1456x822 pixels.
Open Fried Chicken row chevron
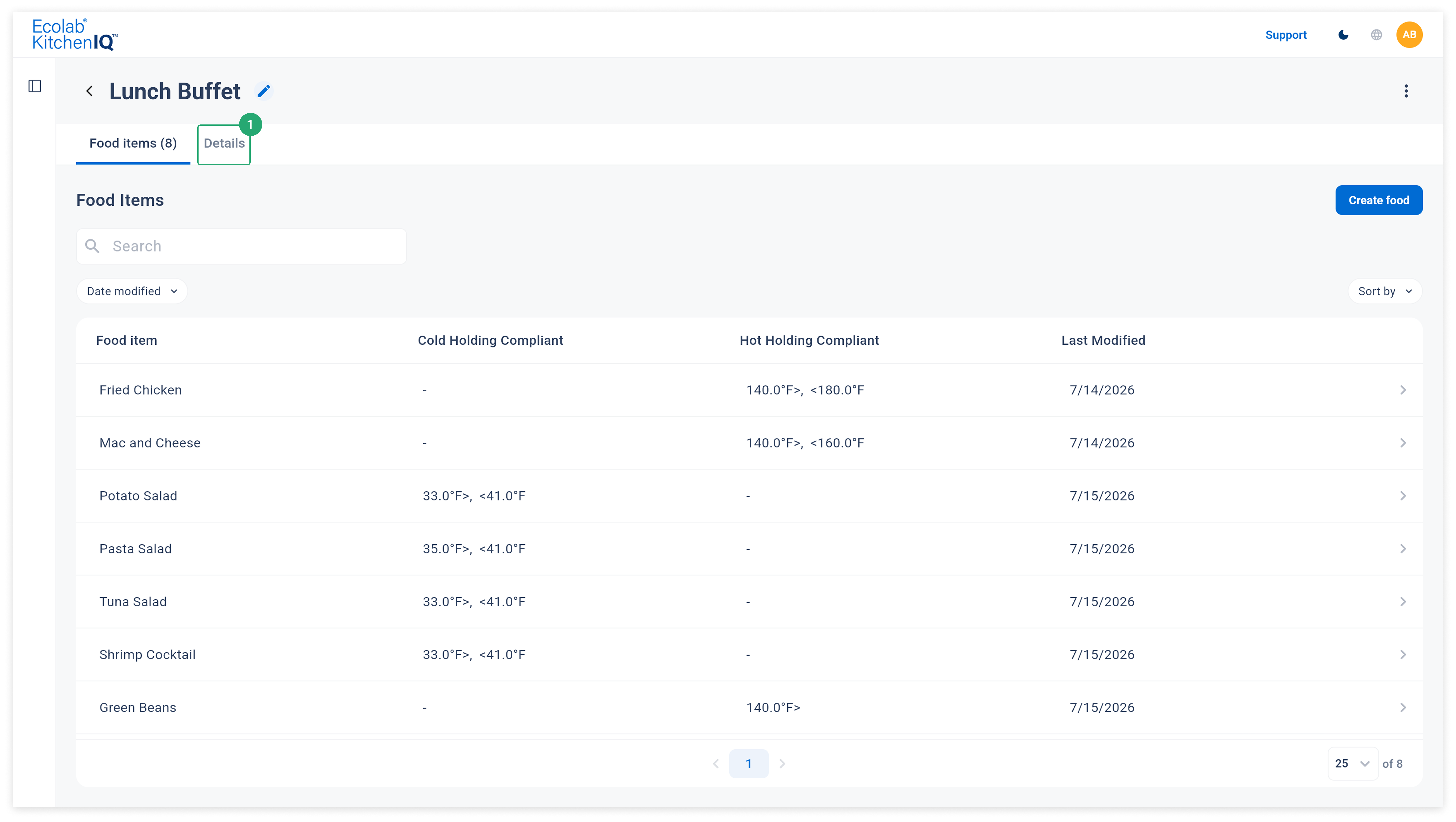click(x=1403, y=390)
